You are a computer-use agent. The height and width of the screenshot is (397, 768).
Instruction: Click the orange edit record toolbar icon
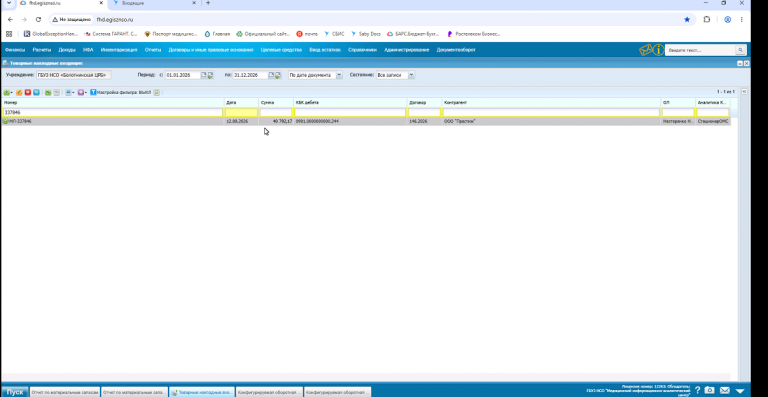[x=19, y=92]
